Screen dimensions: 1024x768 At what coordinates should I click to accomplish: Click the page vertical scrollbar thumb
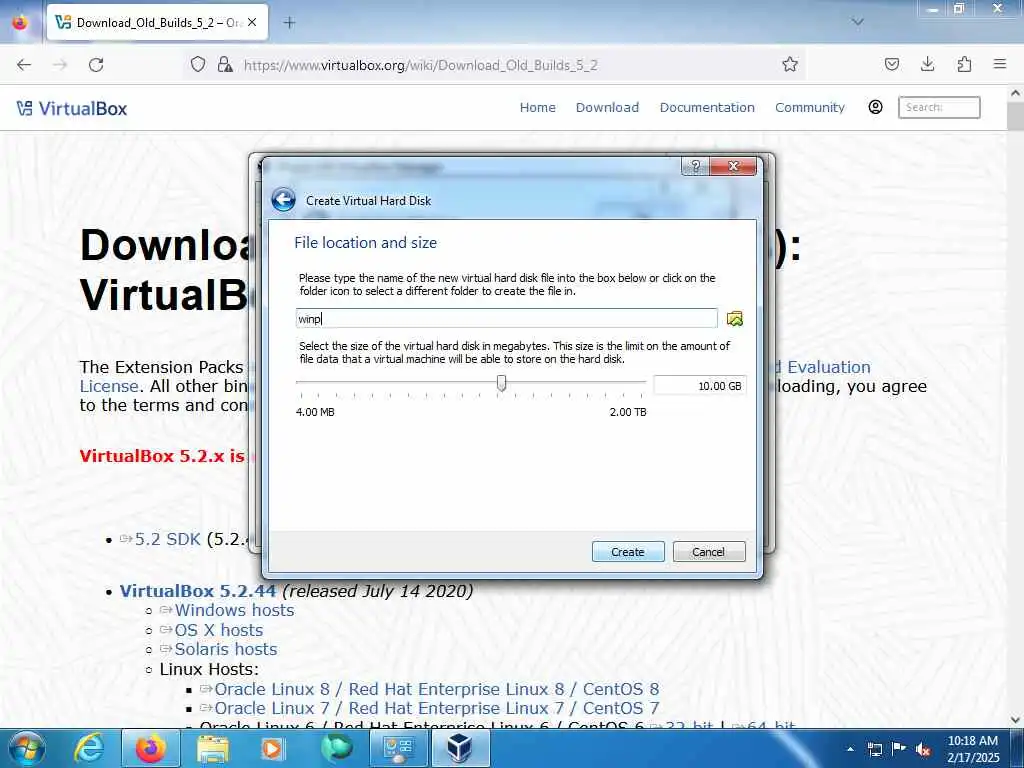[x=1016, y=116]
